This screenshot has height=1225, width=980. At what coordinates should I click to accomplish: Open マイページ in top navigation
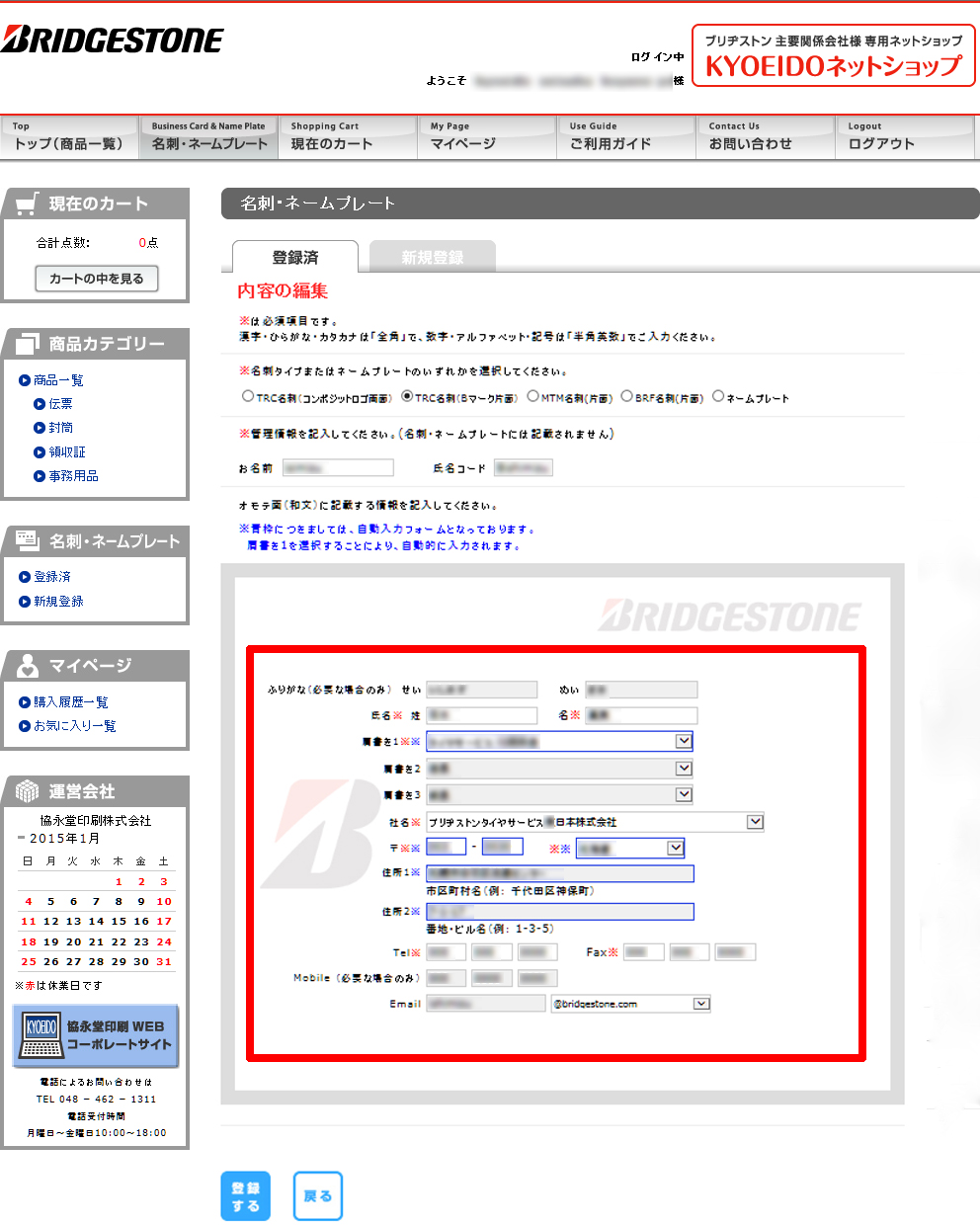coord(486,137)
